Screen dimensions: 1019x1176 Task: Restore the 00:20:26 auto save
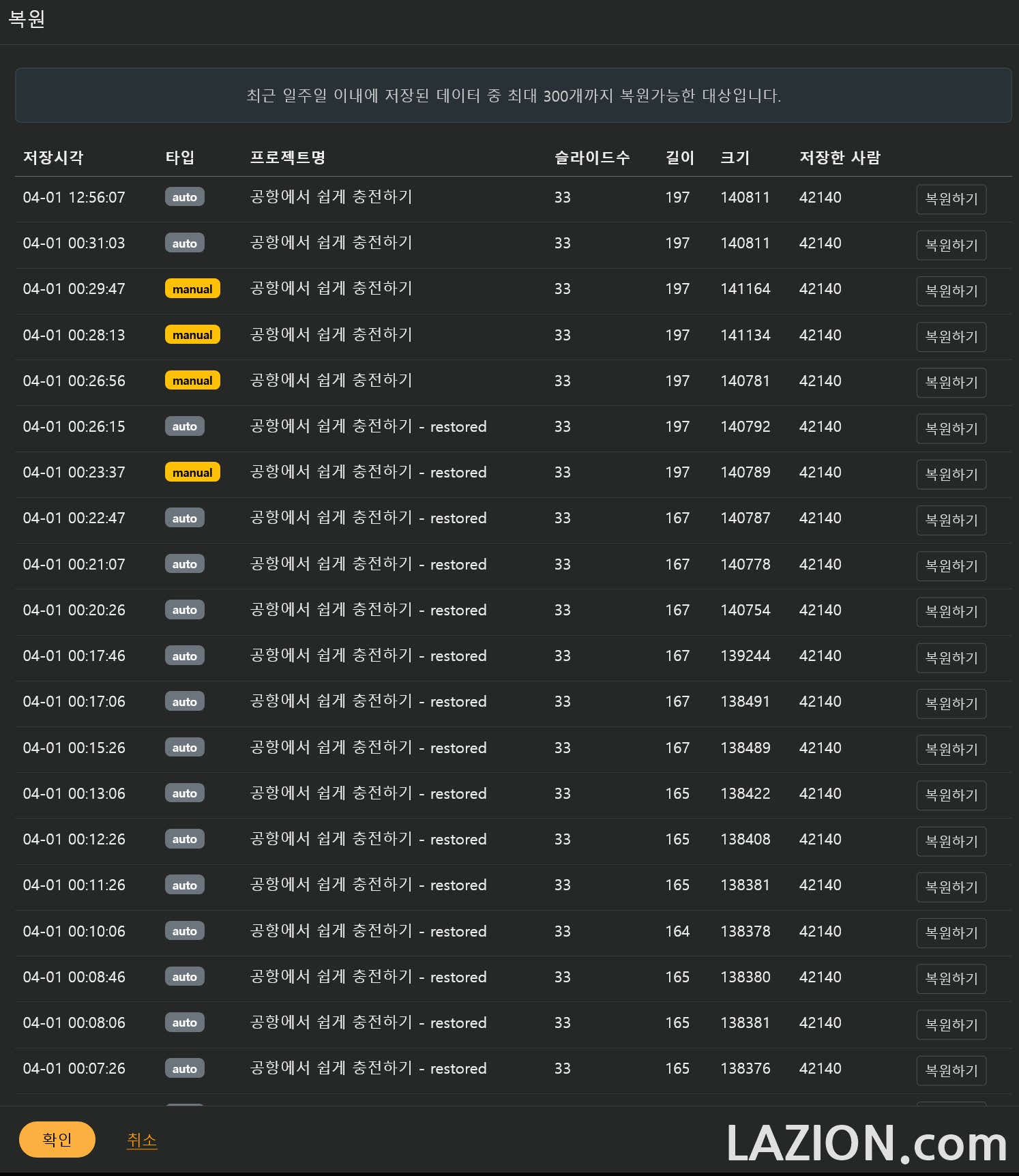[951, 611]
